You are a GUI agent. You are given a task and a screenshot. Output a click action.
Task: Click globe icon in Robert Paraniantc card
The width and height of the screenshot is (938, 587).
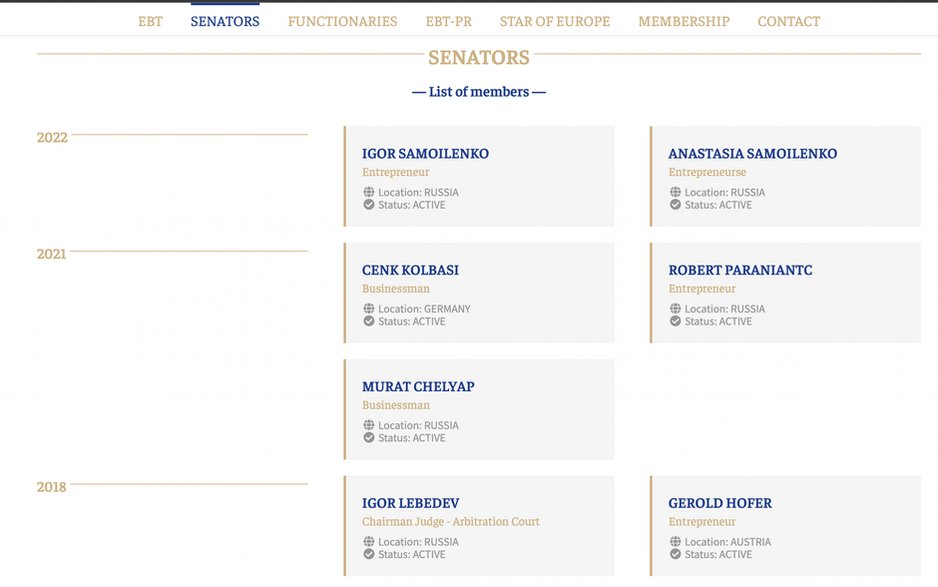675,309
